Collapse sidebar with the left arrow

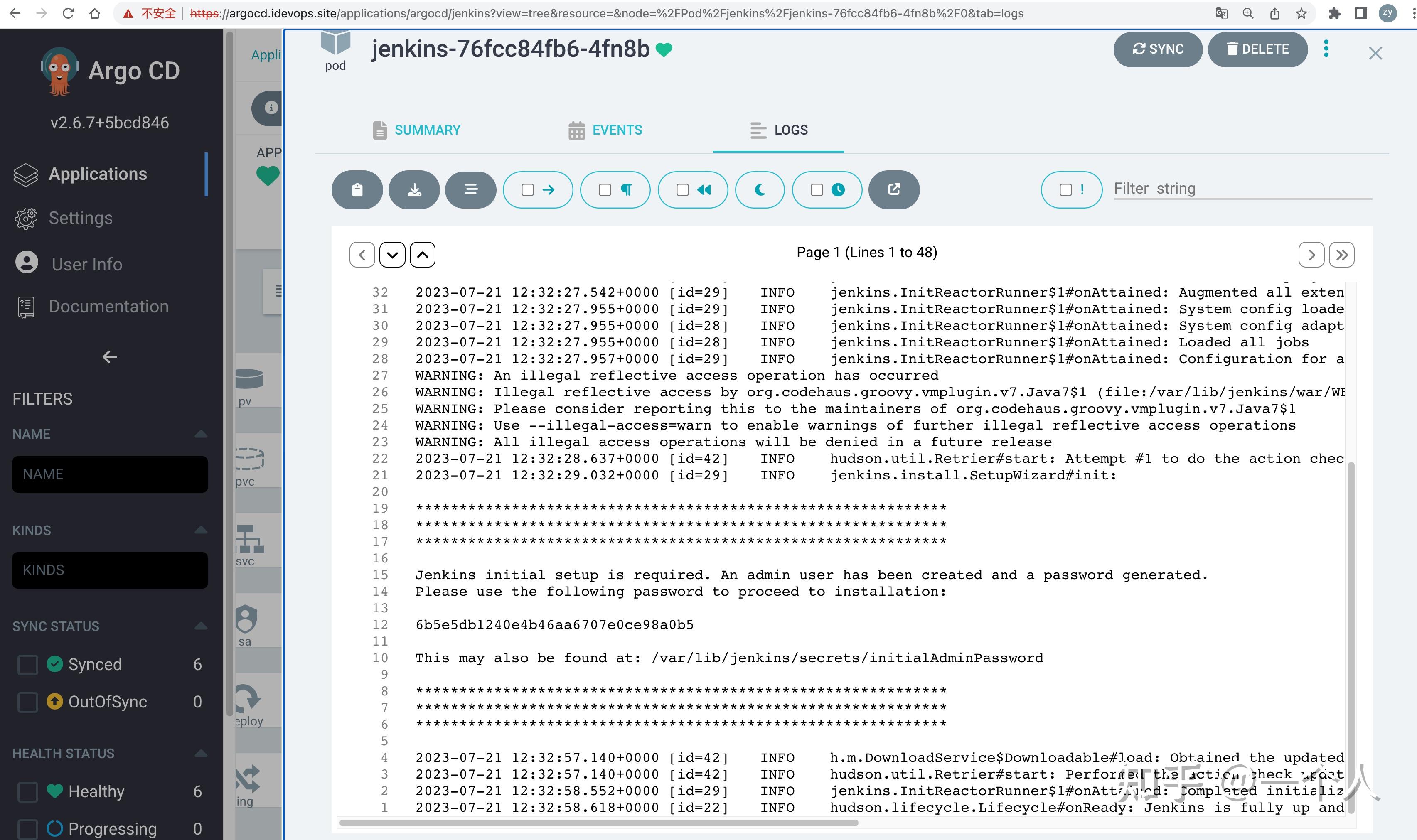(109, 356)
